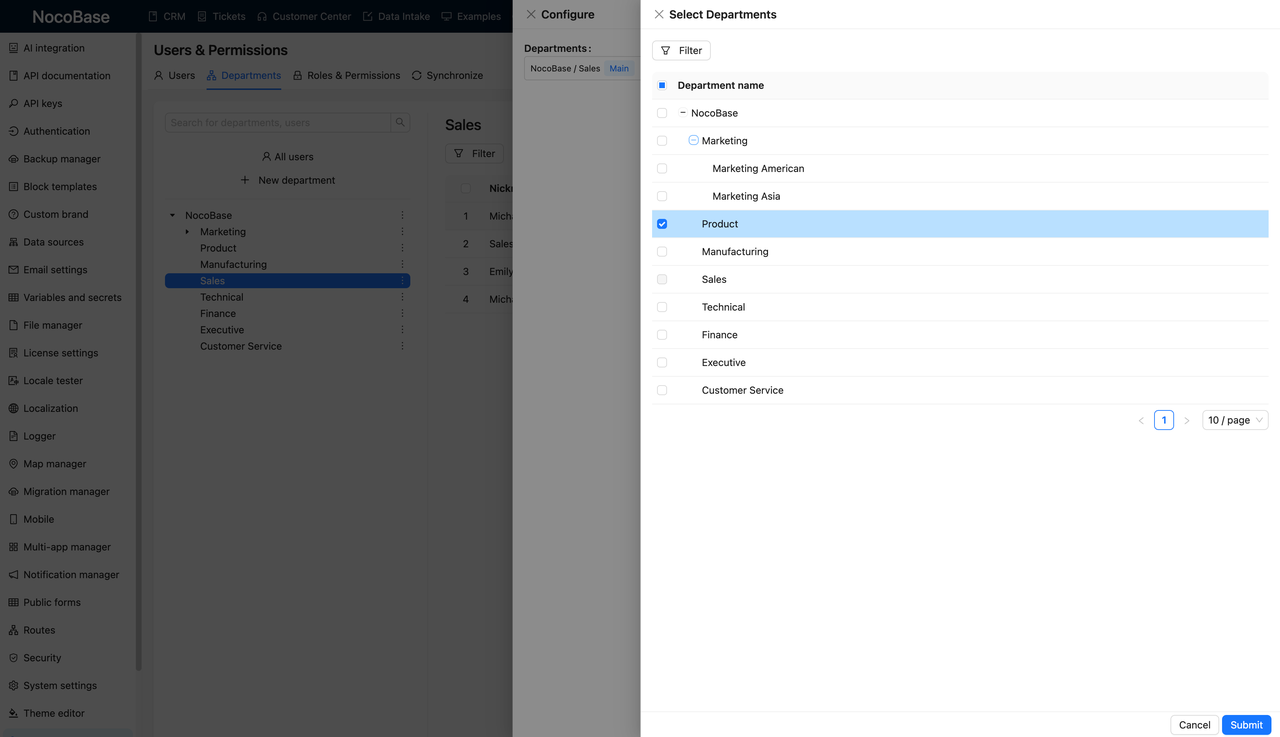
Task: Click the Multi-app manager icon
Action: 13,547
